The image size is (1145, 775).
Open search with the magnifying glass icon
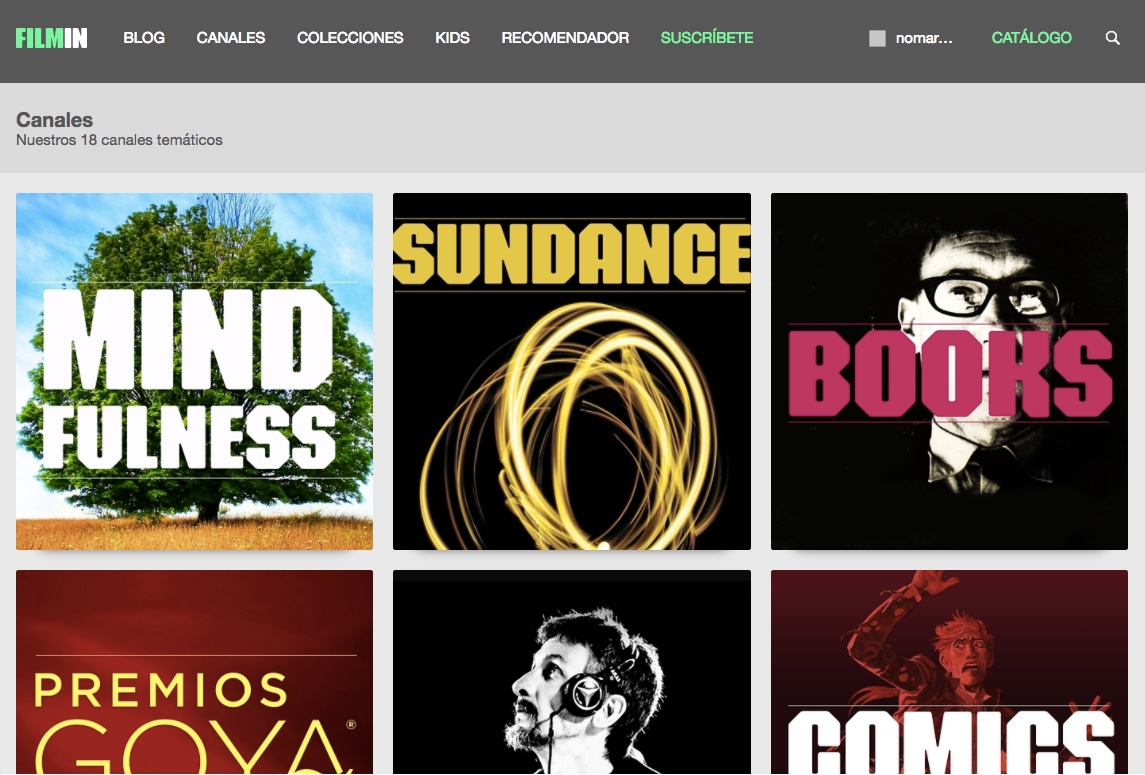(x=1112, y=38)
